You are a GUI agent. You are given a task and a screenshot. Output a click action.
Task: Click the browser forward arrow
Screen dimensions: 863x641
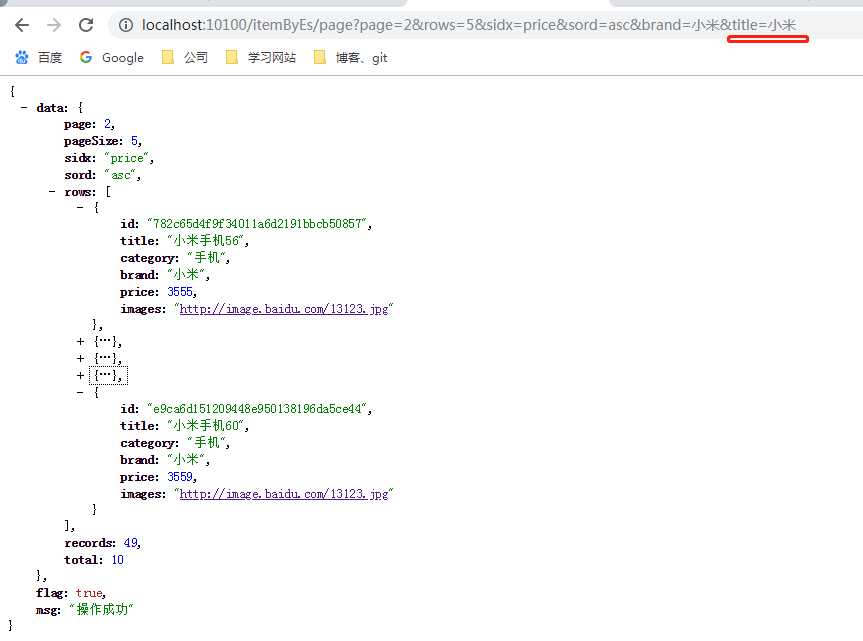click(x=54, y=25)
